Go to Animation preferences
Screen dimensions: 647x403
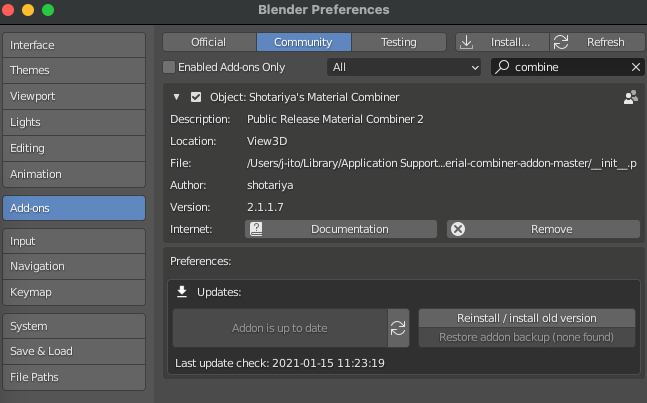(74, 174)
